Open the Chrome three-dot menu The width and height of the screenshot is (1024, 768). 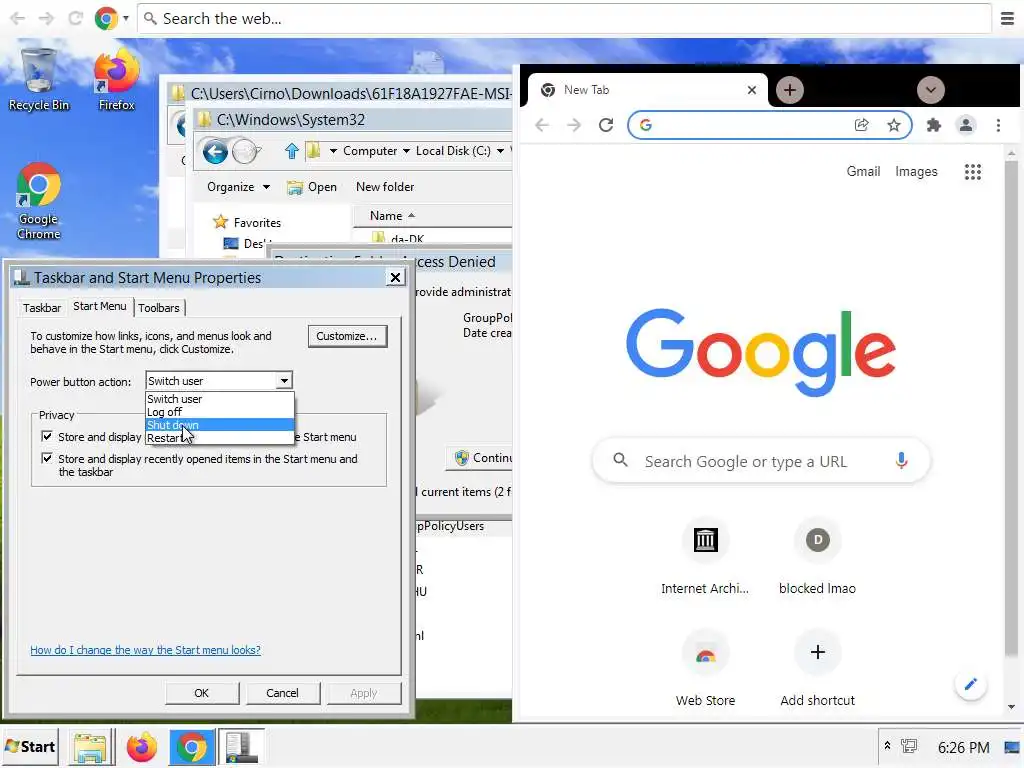pos(999,125)
